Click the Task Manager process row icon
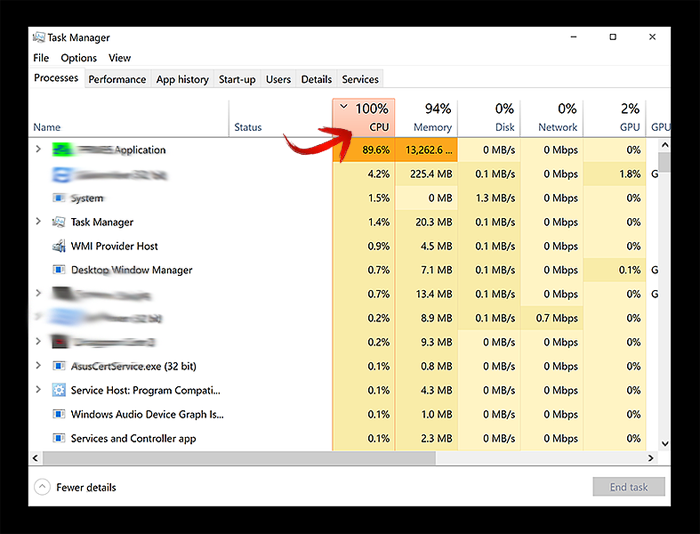 [x=58, y=222]
